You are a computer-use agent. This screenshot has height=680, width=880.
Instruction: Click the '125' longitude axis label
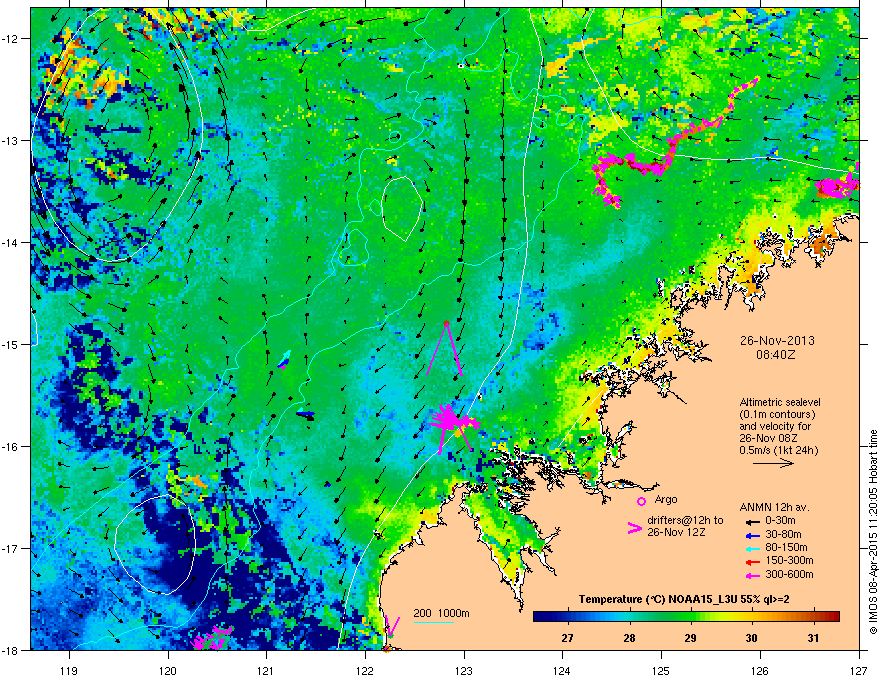[x=661, y=670]
